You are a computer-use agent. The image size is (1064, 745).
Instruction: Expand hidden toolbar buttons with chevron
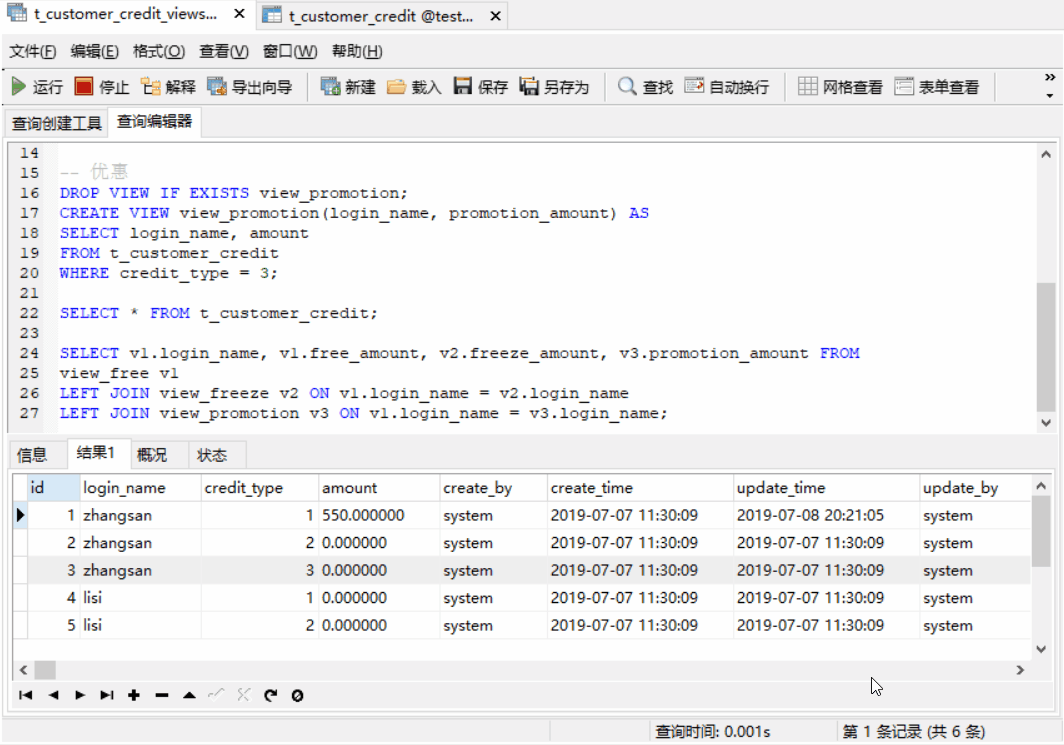[x=1049, y=76]
